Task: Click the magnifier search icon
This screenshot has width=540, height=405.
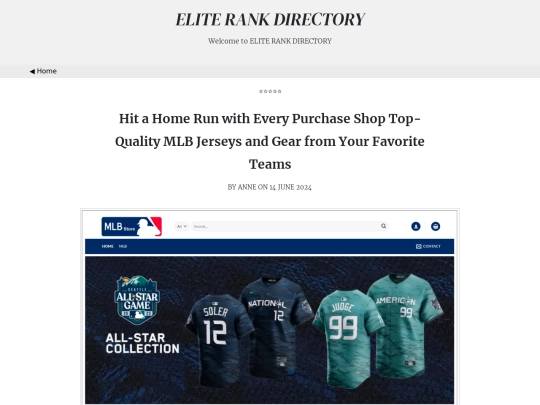Action: (x=383, y=226)
